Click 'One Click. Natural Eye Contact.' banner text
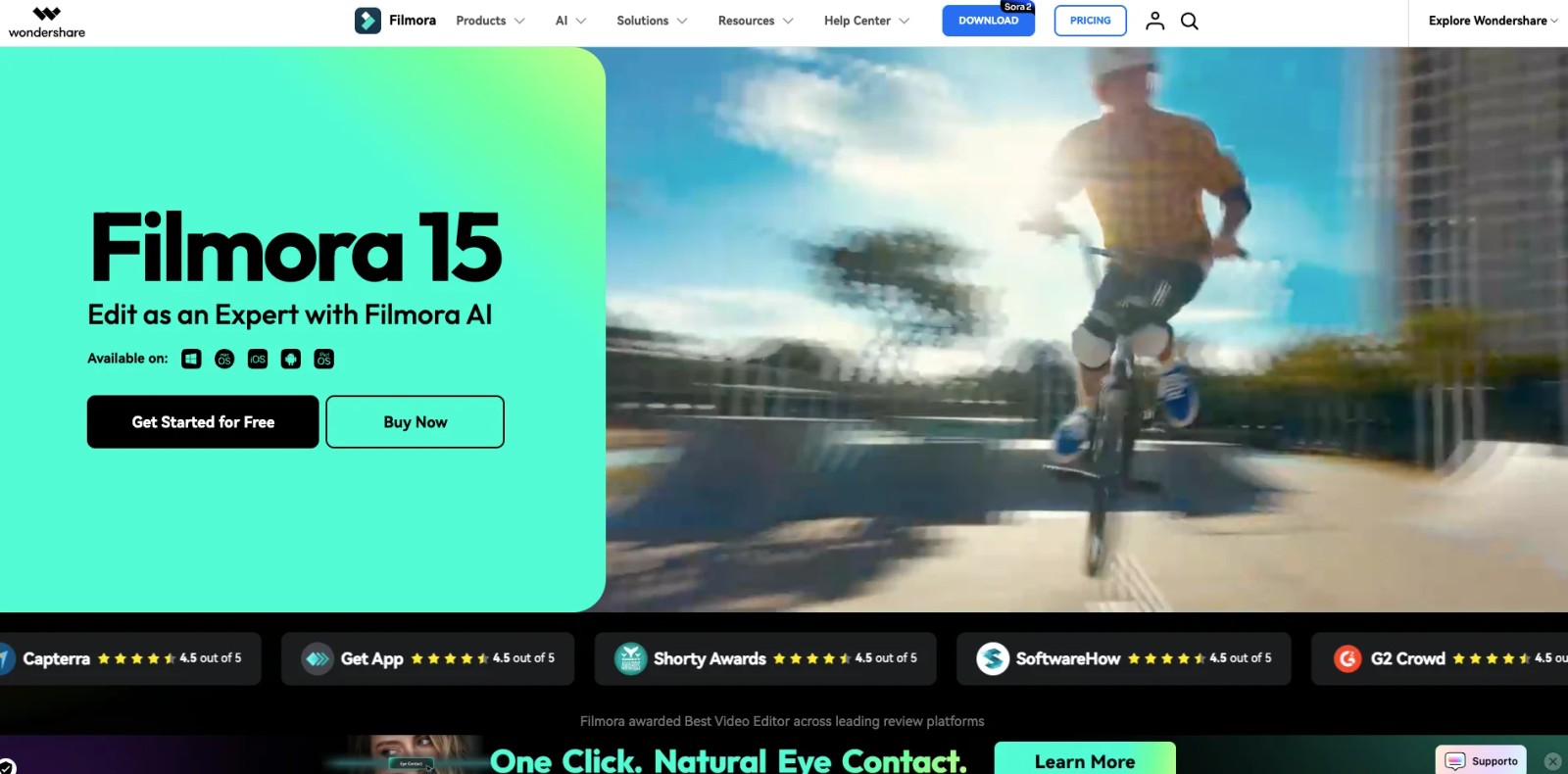The height and width of the screenshot is (774, 1568). [x=728, y=761]
